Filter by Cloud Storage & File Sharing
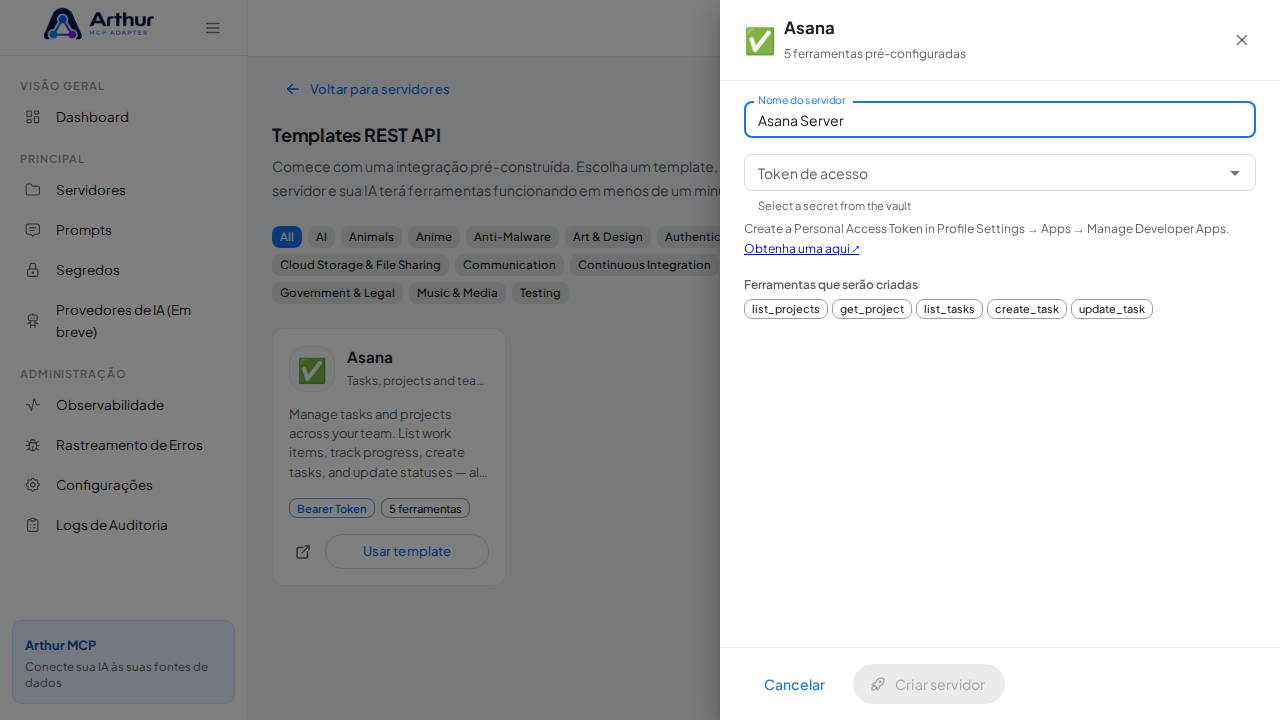 [360, 265]
